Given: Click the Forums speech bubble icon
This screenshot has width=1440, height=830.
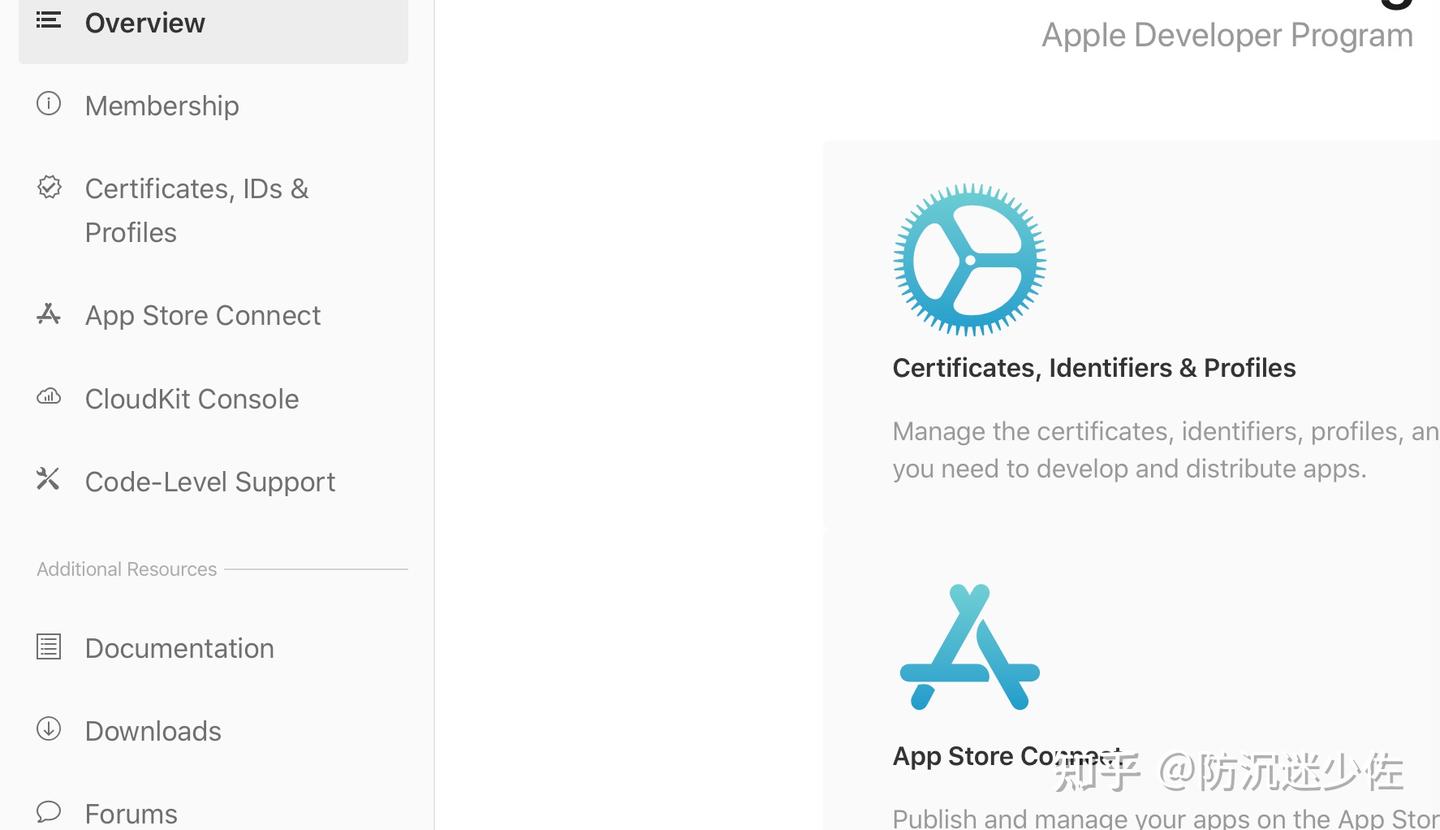Looking at the screenshot, I should [48, 811].
